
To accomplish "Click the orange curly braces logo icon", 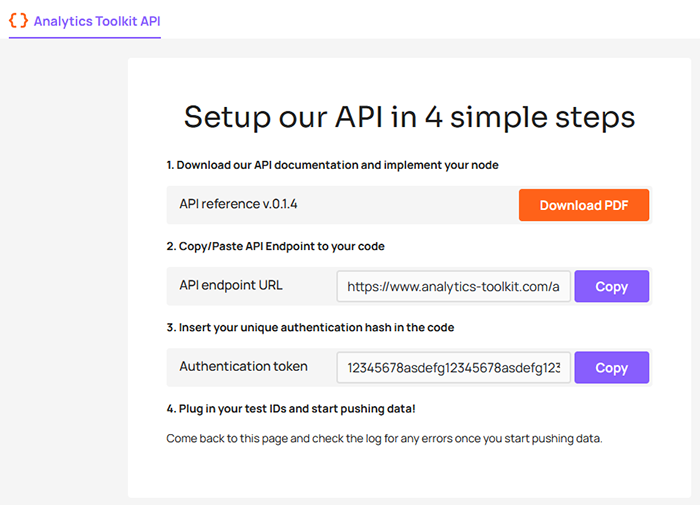I will (18, 21).
